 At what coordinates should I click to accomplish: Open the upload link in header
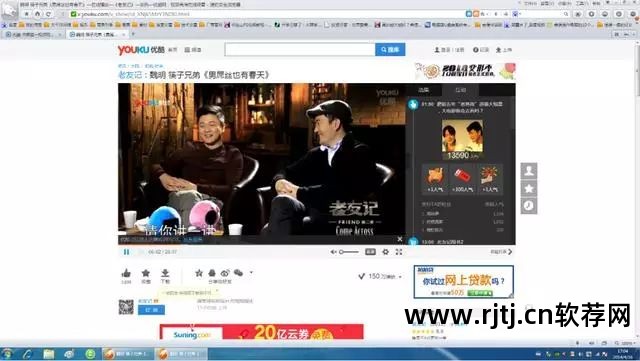[504, 50]
